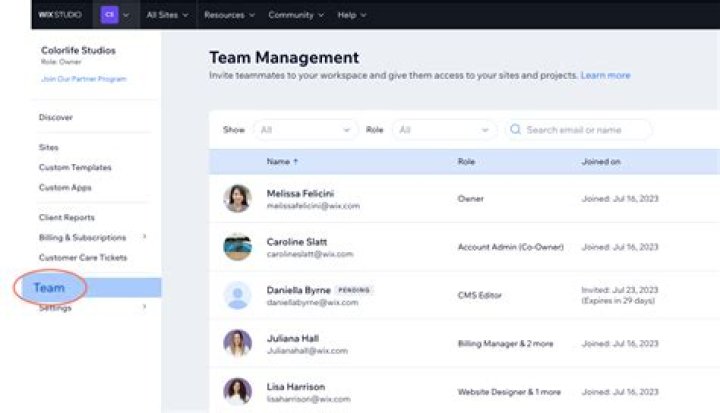Click Daniella Byrne's placeholder avatar icon
The height and width of the screenshot is (413, 720).
point(237,295)
